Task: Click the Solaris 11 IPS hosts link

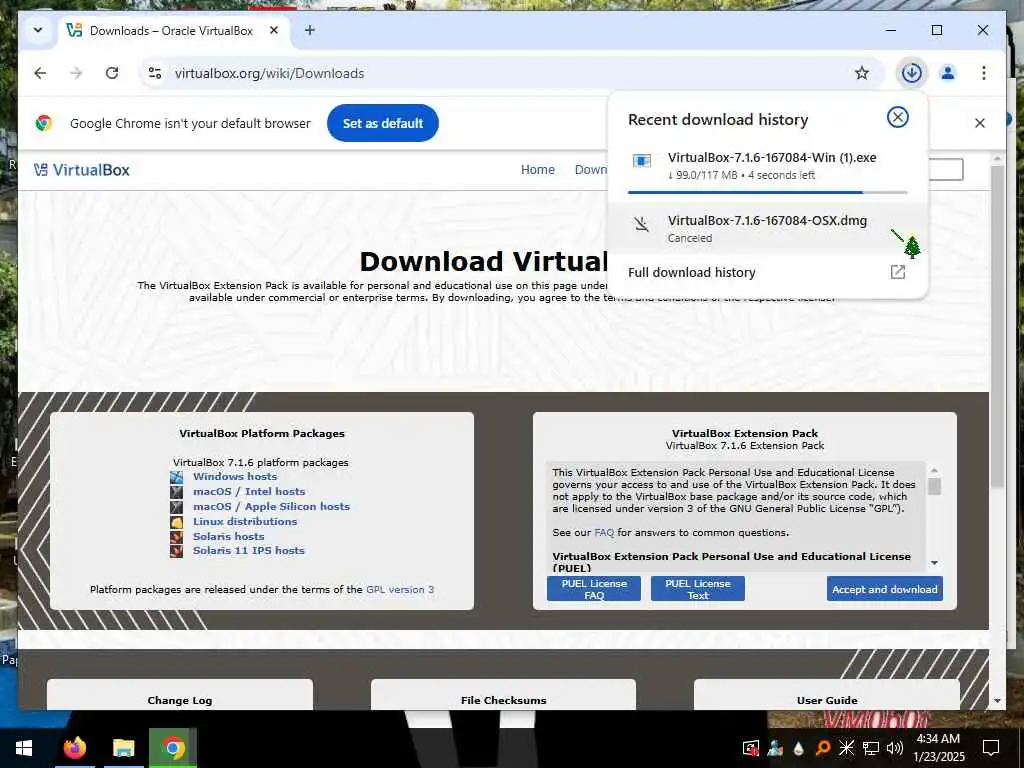Action: click(249, 551)
